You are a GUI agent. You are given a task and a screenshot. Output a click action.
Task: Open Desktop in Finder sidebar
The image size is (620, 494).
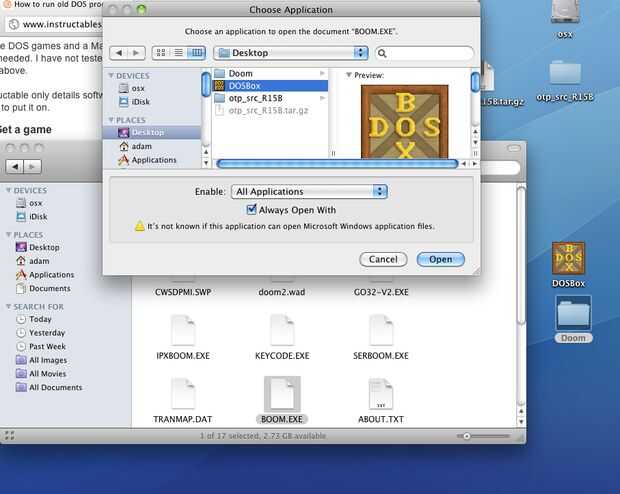point(38,248)
